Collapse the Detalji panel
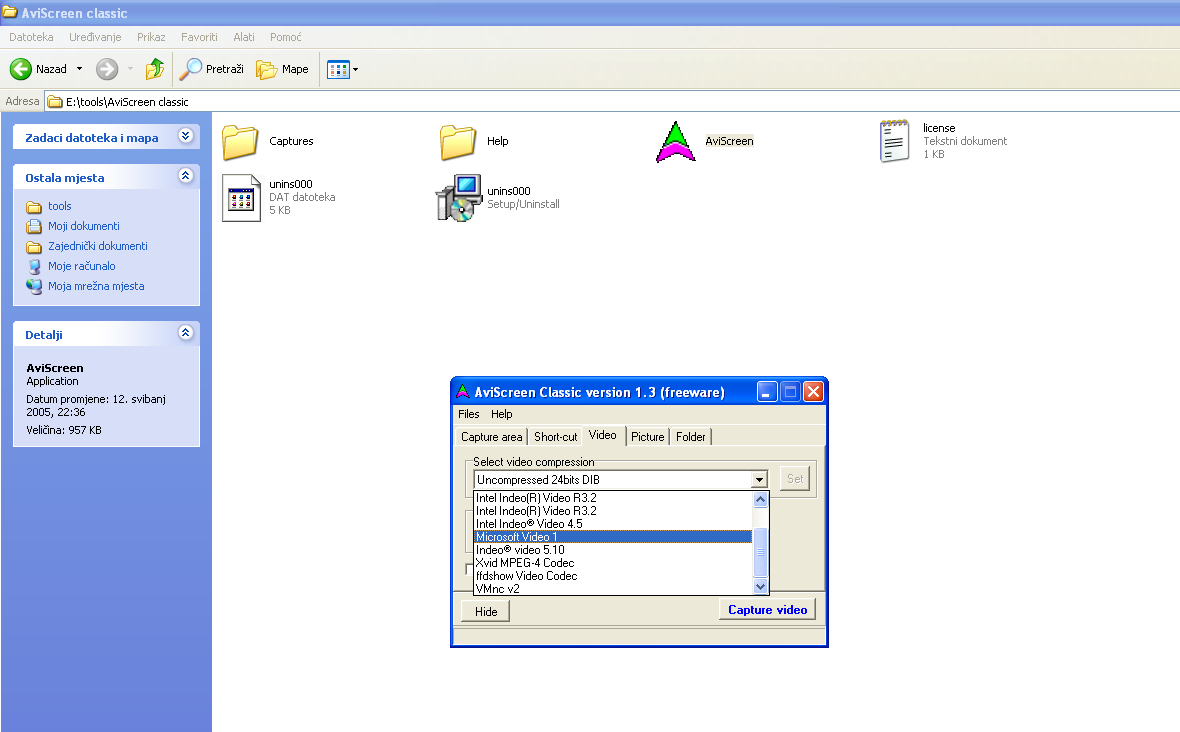Image resolution: width=1180 pixels, height=732 pixels. tap(186, 333)
